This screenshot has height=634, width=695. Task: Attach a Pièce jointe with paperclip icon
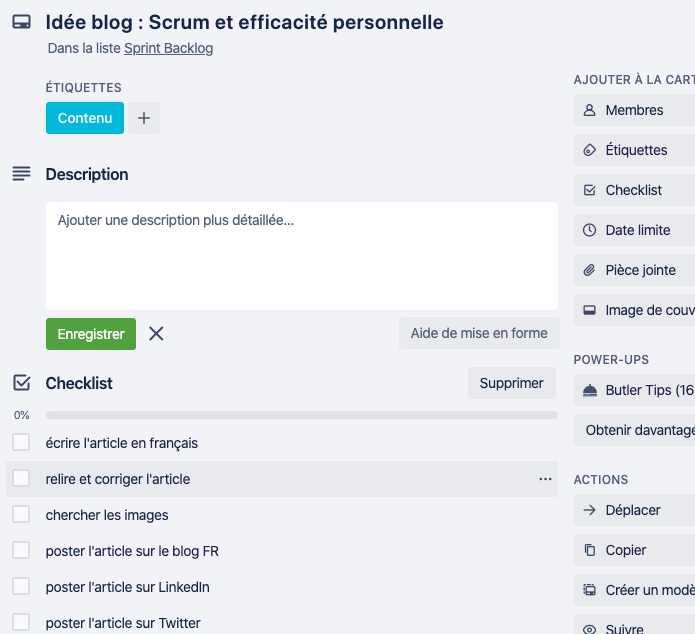click(634, 270)
